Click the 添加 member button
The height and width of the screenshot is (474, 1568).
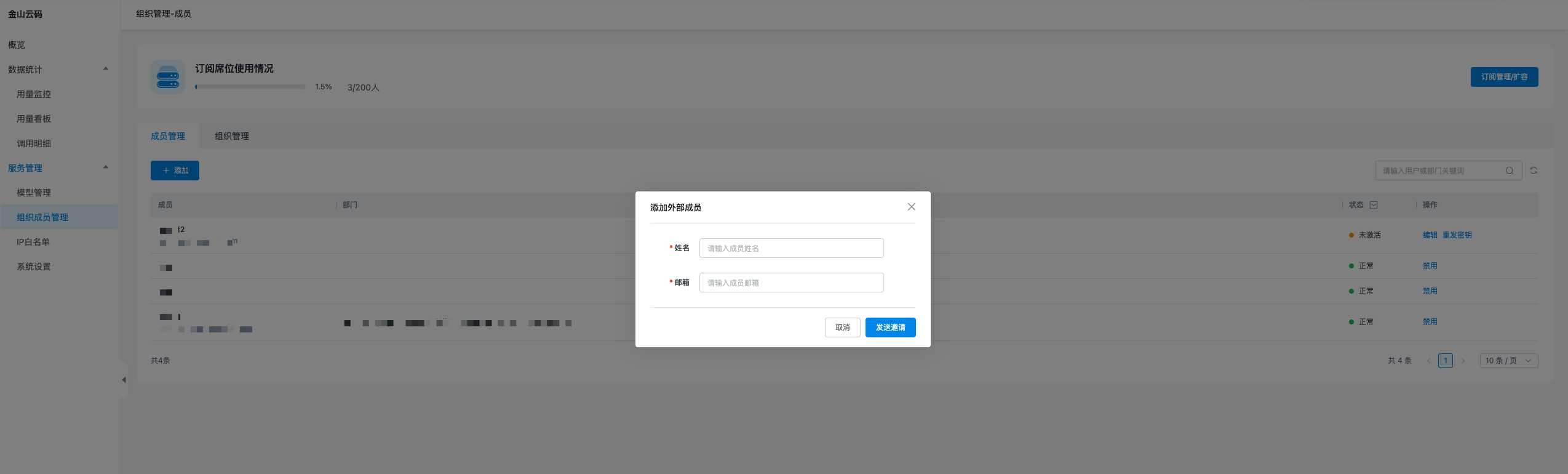click(x=175, y=171)
